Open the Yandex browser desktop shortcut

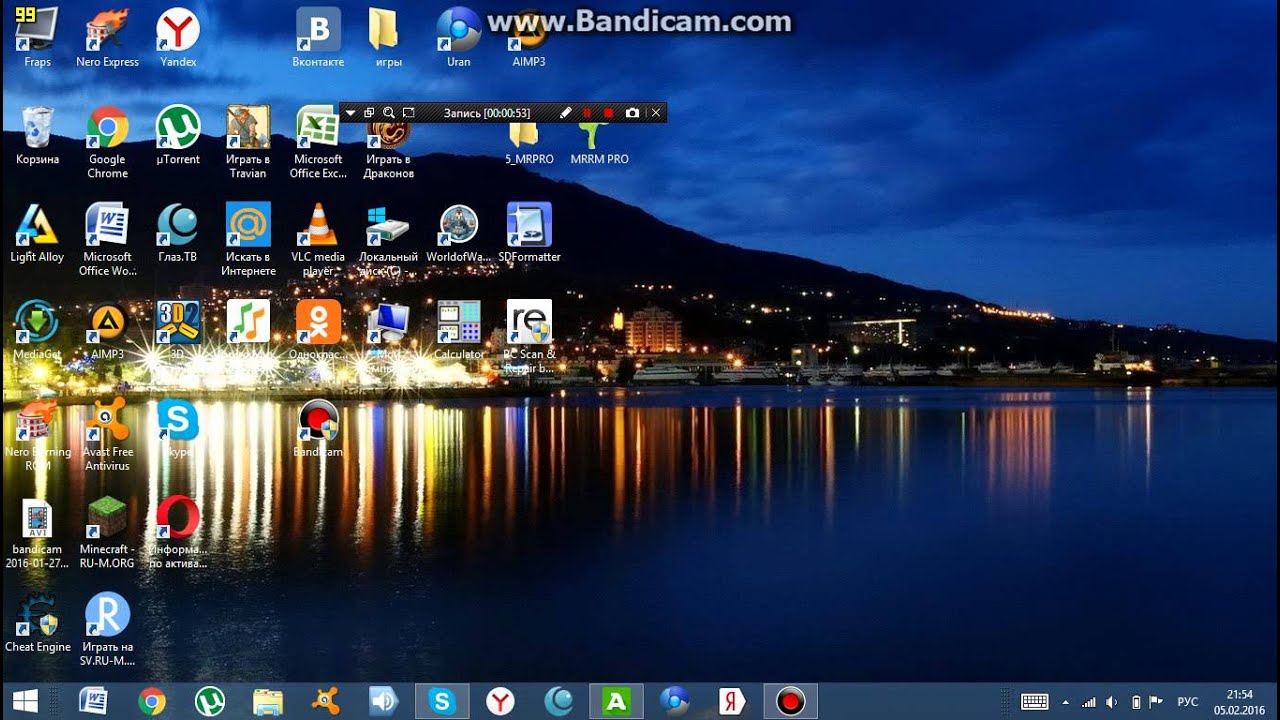click(x=178, y=38)
